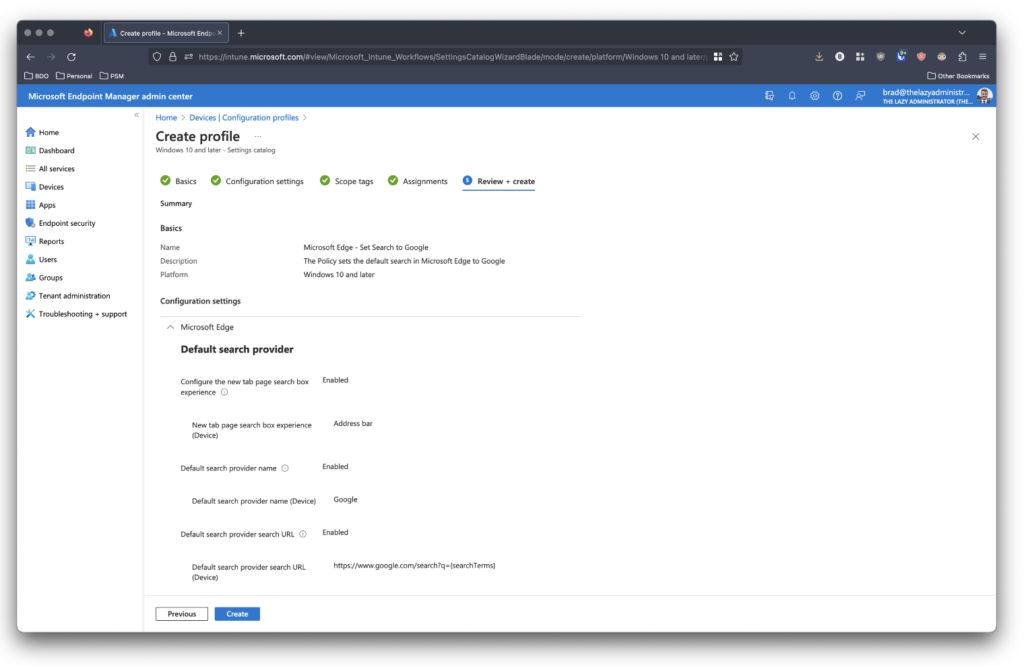Image resolution: width=1024 pixels, height=666 pixels.
Task: Open the more options ellipsis beside Create profile
Action: click(x=258, y=136)
